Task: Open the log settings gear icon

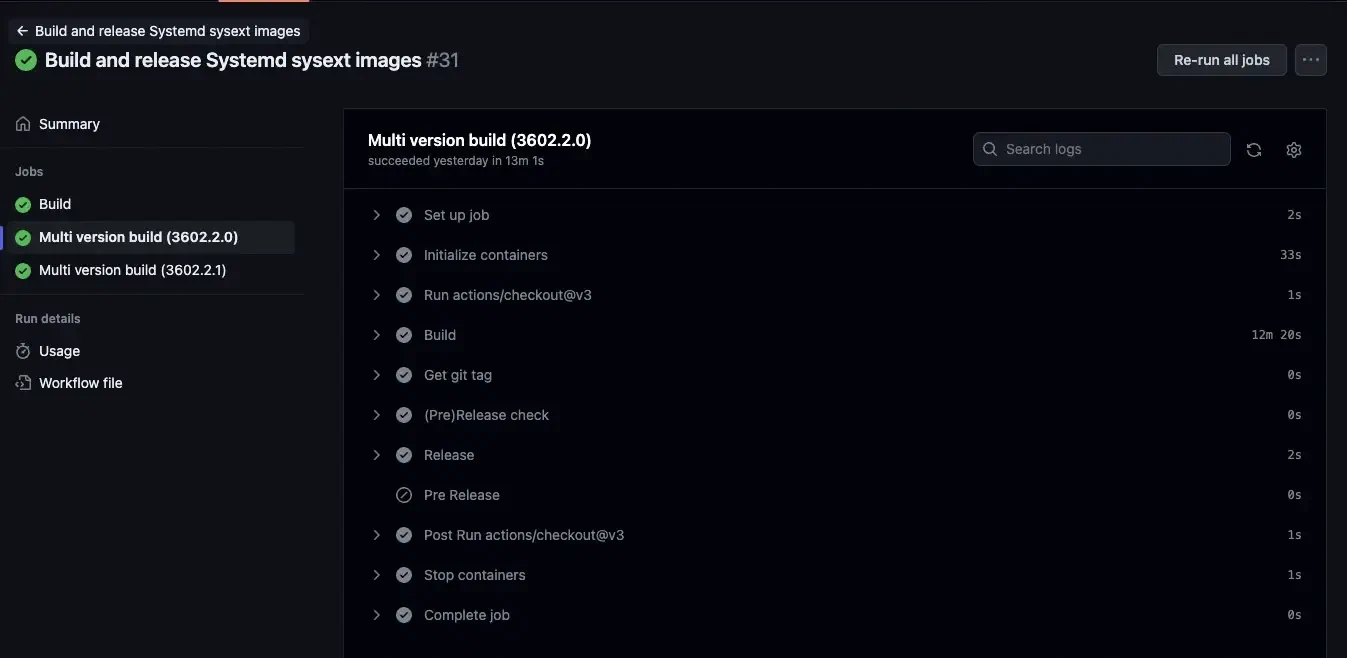Action: 1293,149
